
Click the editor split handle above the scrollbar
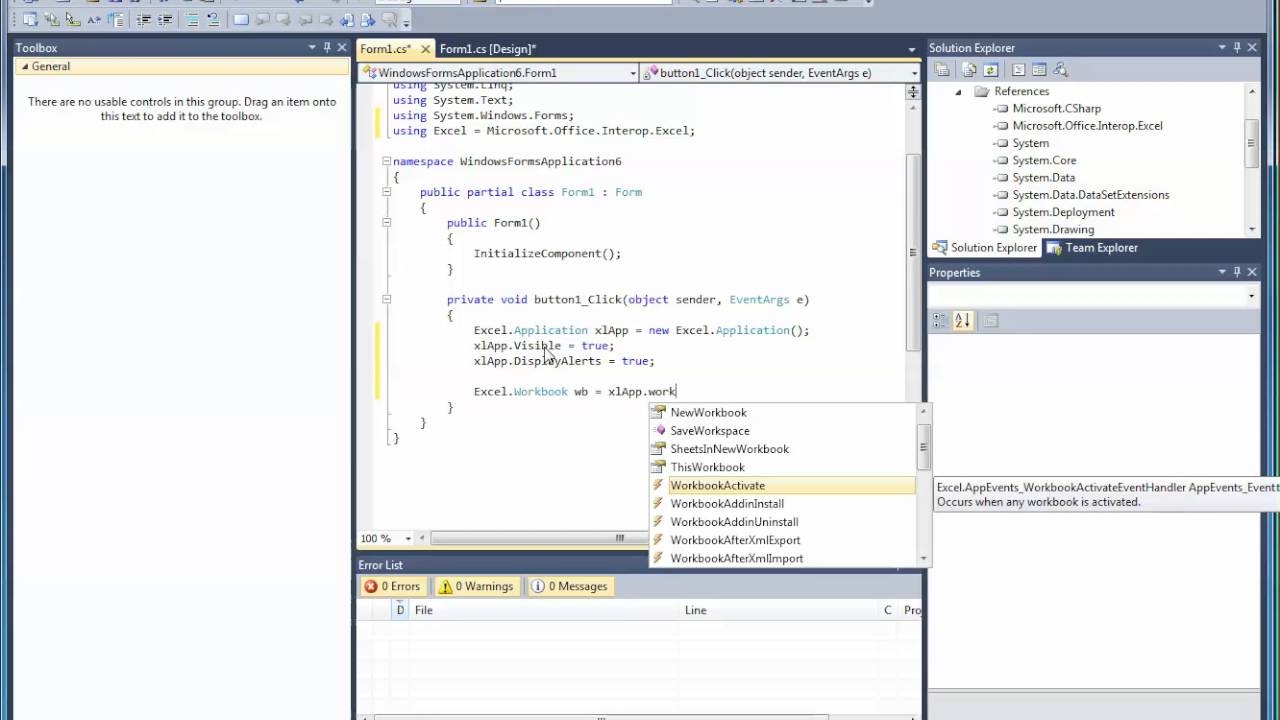click(x=912, y=92)
